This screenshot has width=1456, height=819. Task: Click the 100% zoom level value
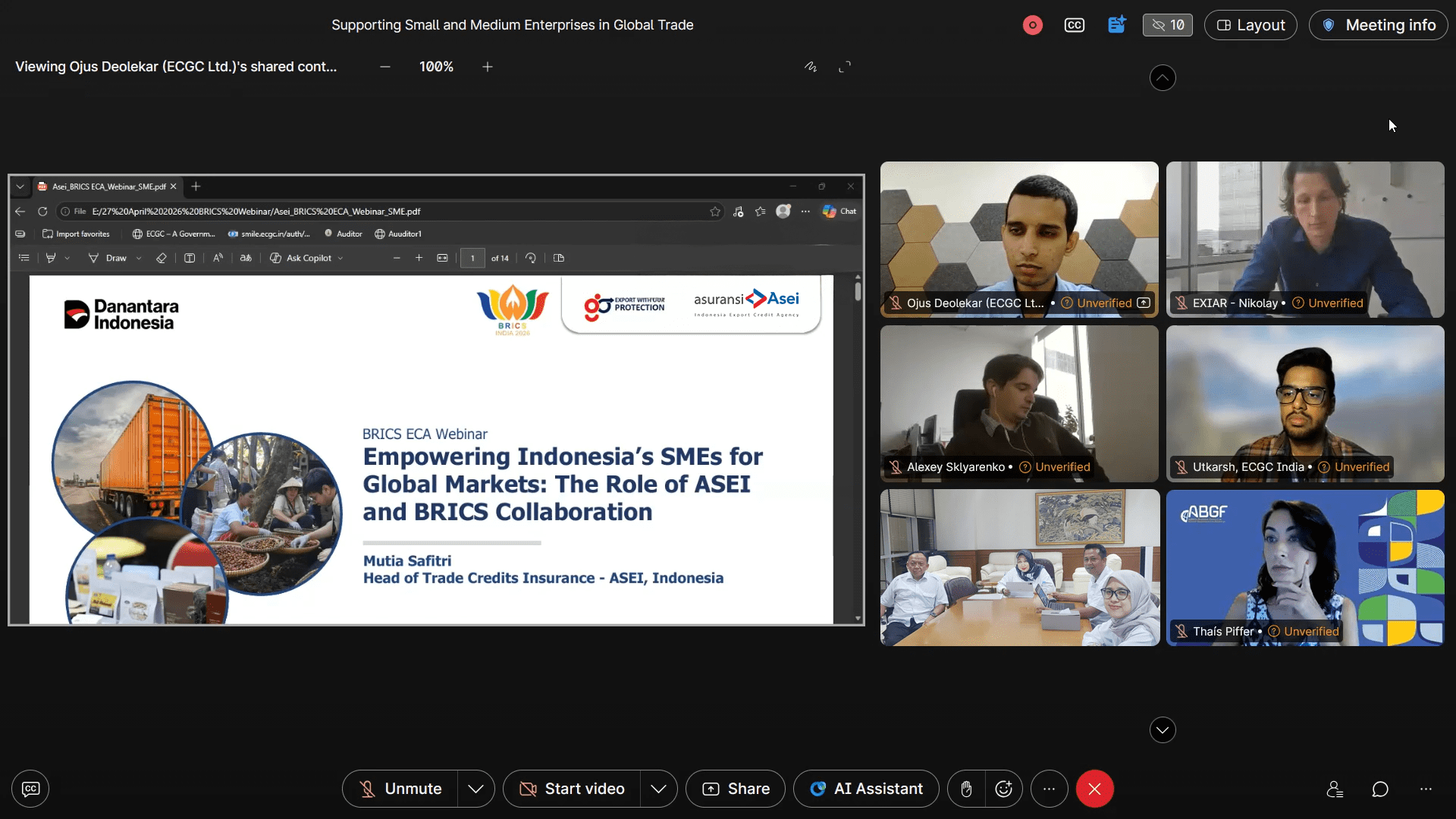(436, 67)
